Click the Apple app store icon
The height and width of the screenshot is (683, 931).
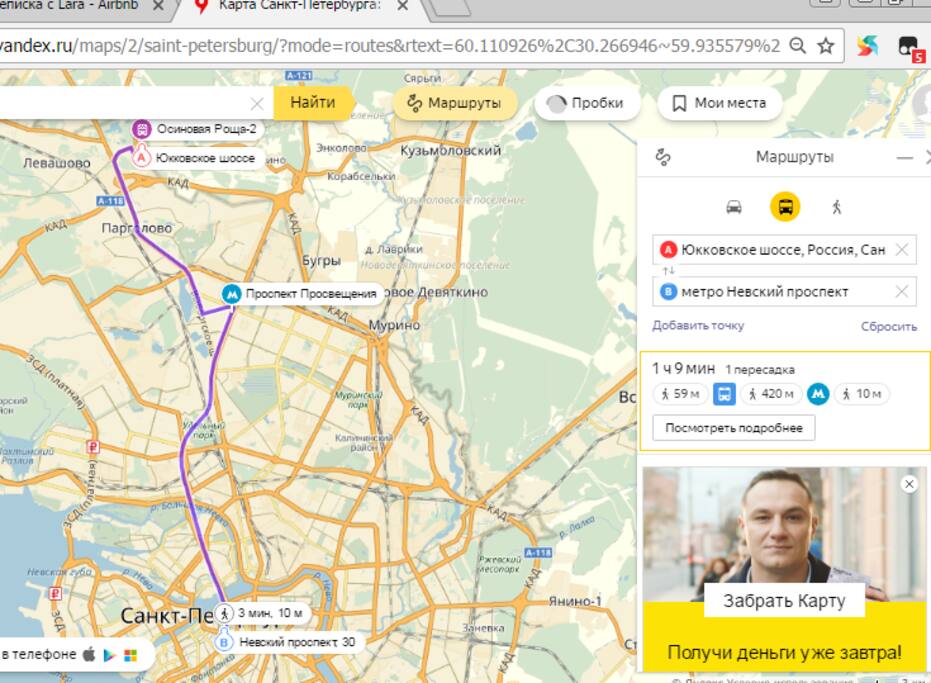point(89,654)
